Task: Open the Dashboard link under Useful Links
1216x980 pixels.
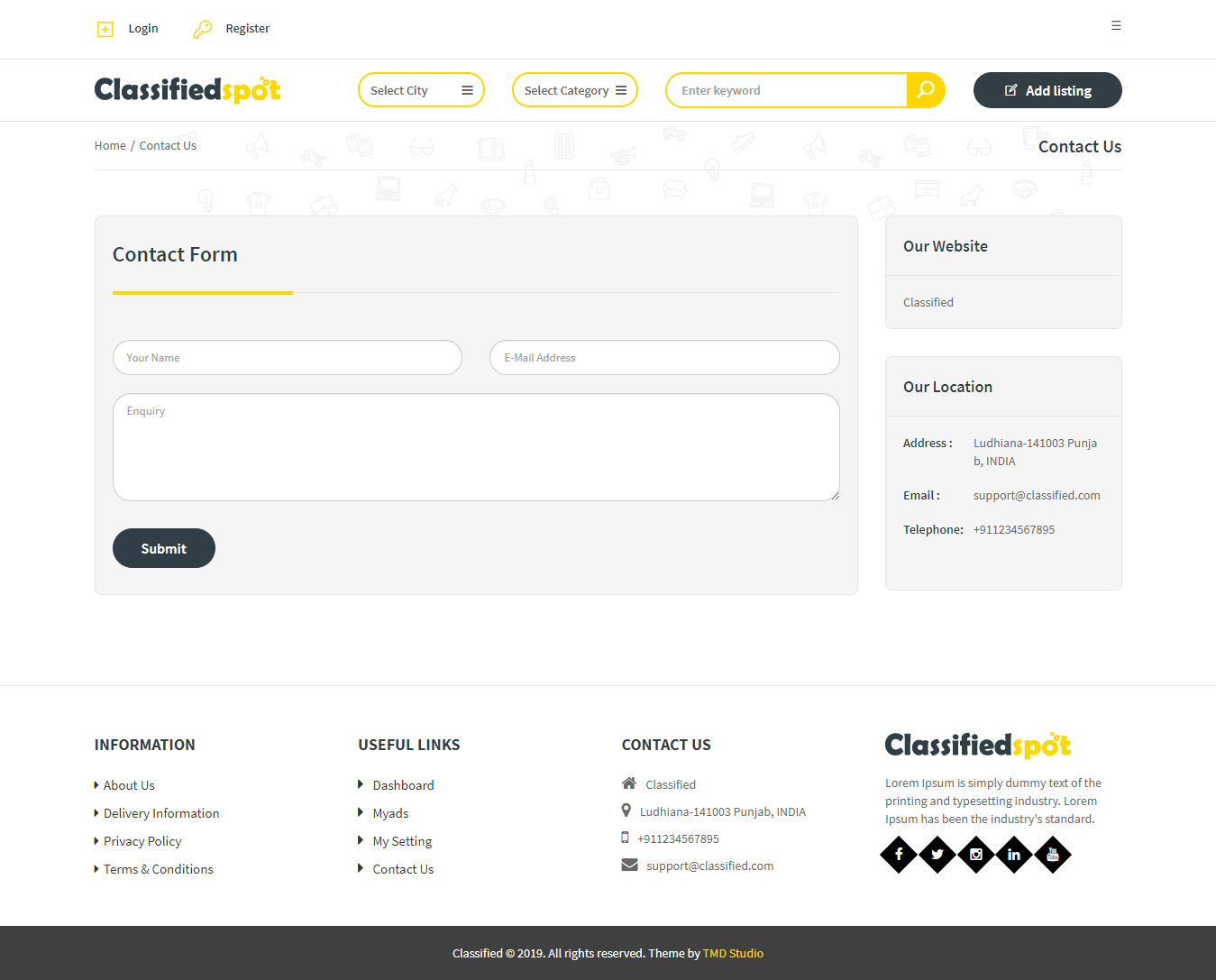Action: point(403,784)
